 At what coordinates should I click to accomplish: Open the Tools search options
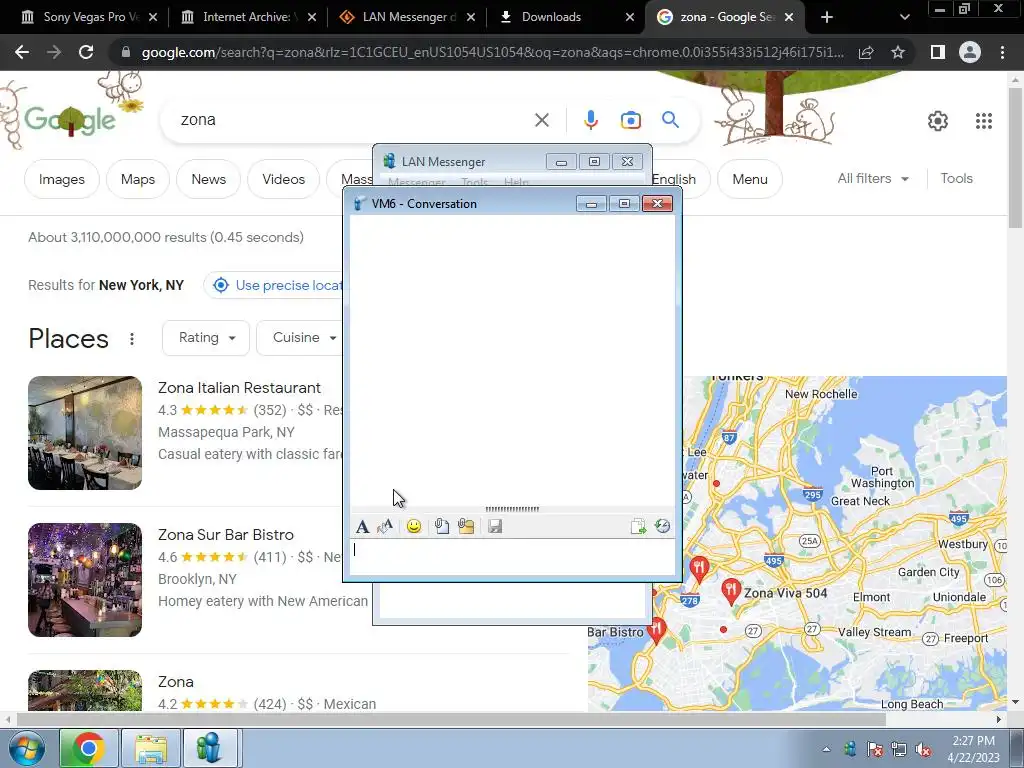[956, 178]
